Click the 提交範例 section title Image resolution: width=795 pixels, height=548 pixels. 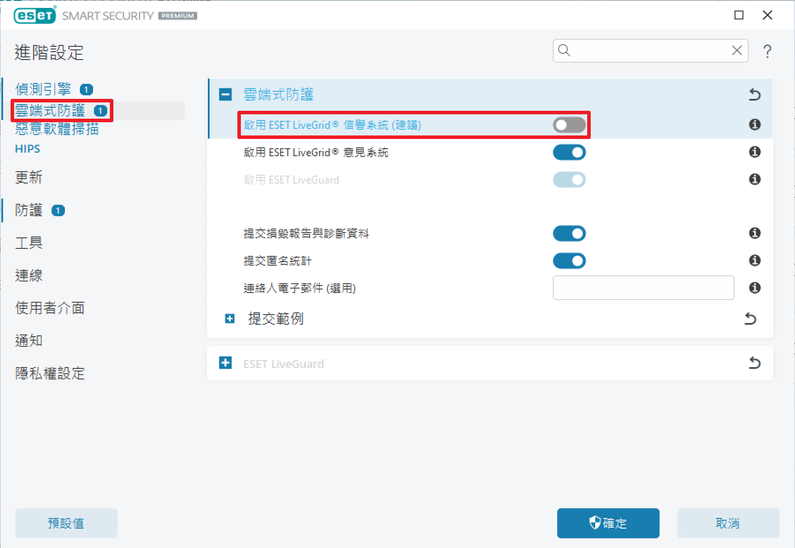click(x=275, y=318)
